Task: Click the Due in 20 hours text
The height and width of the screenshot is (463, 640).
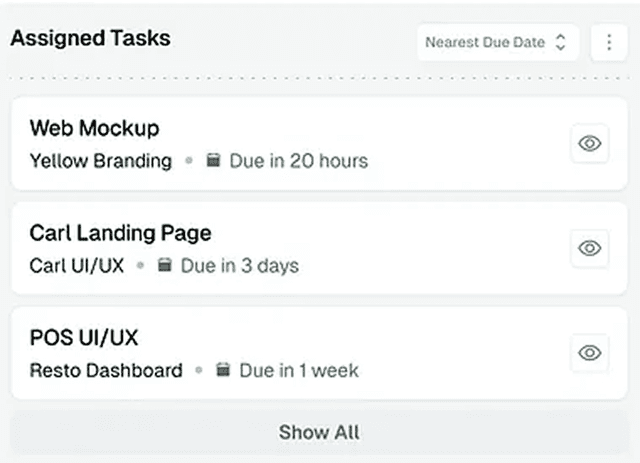Action: pos(298,160)
